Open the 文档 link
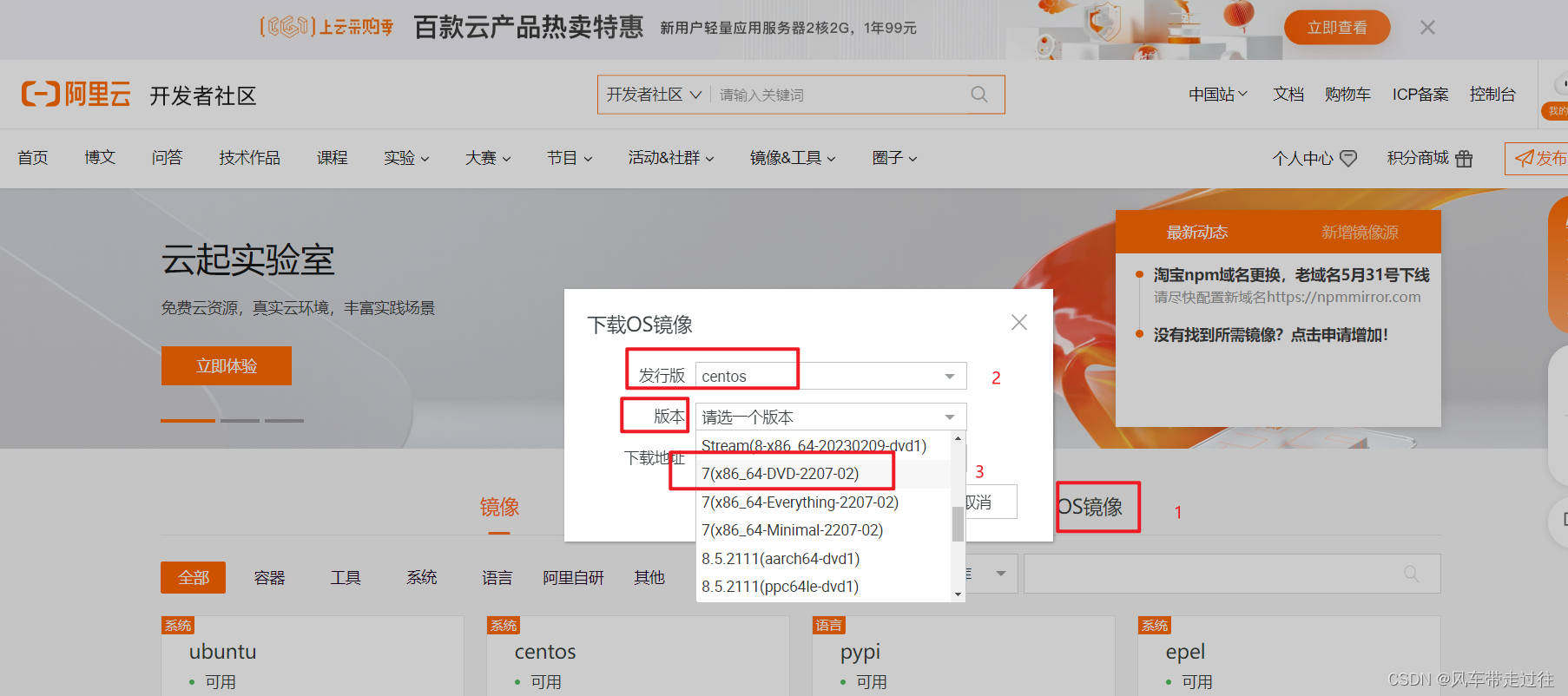Screen dimensions: 1568x696 tap(1288, 94)
